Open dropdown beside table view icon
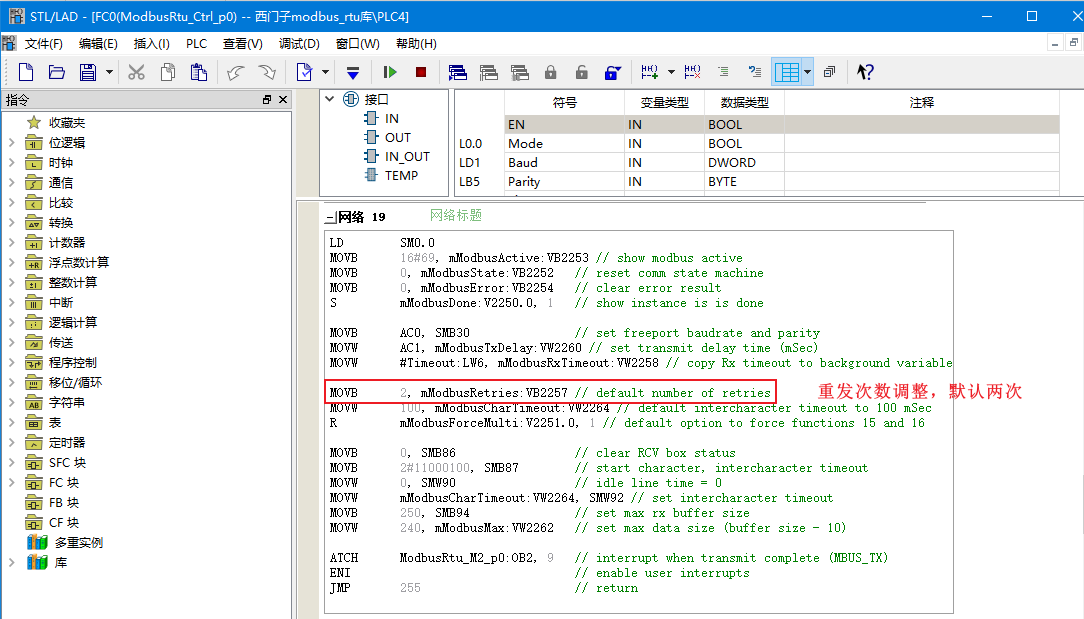Screen dimensions: 1084x619 click(x=807, y=72)
